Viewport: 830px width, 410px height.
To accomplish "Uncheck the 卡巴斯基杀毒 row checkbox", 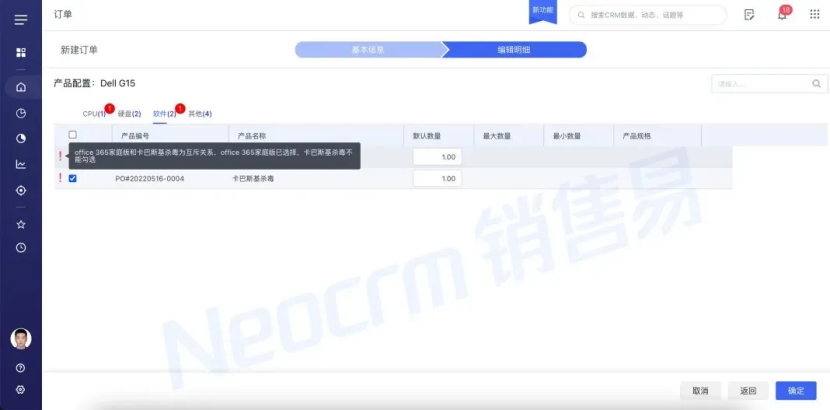I will [72, 178].
